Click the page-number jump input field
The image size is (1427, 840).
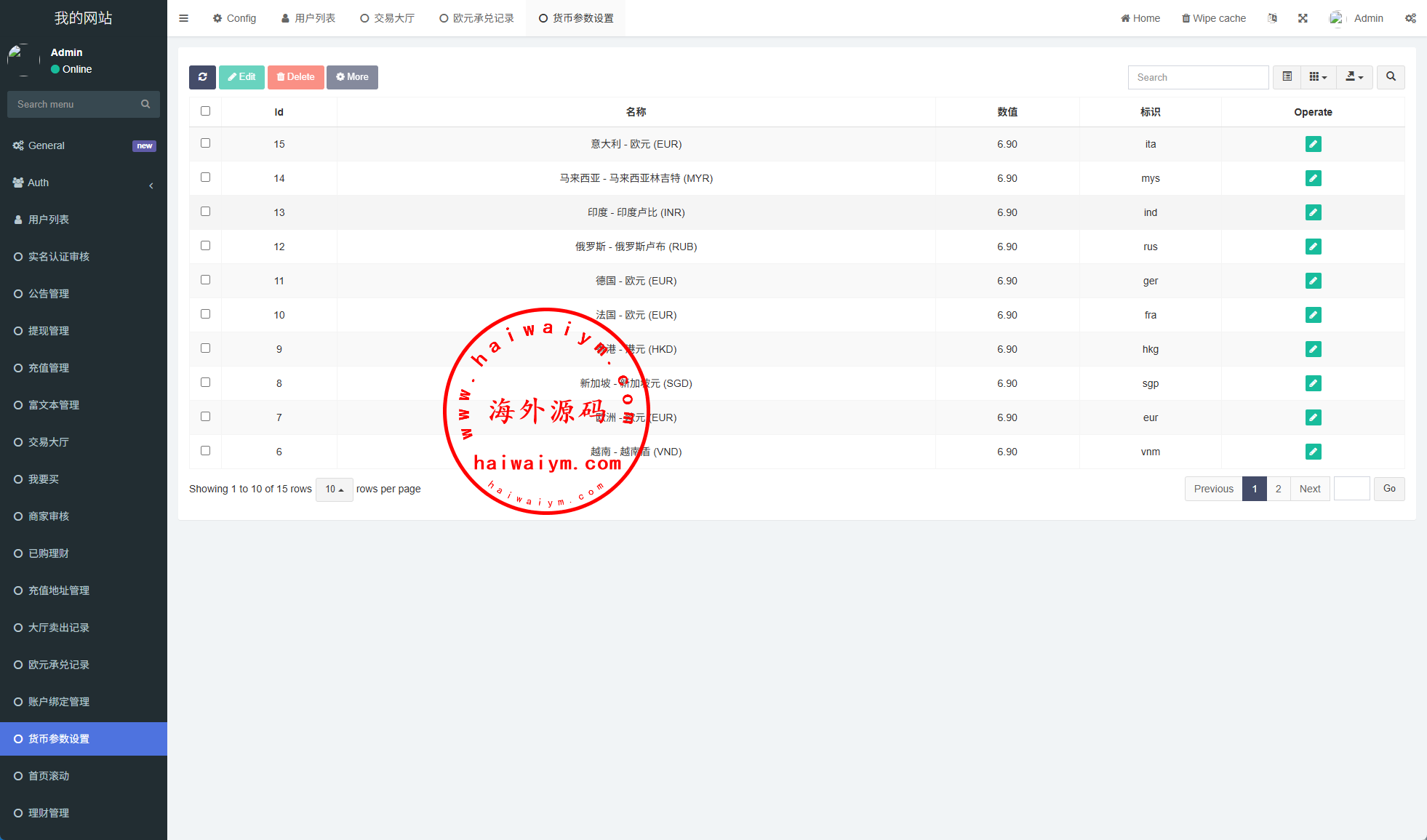pyautogui.click(x=1351, y=489)
